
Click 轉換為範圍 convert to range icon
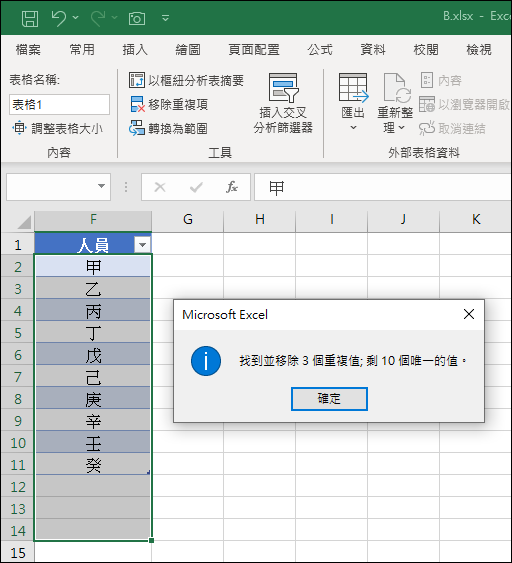[137, 128]
